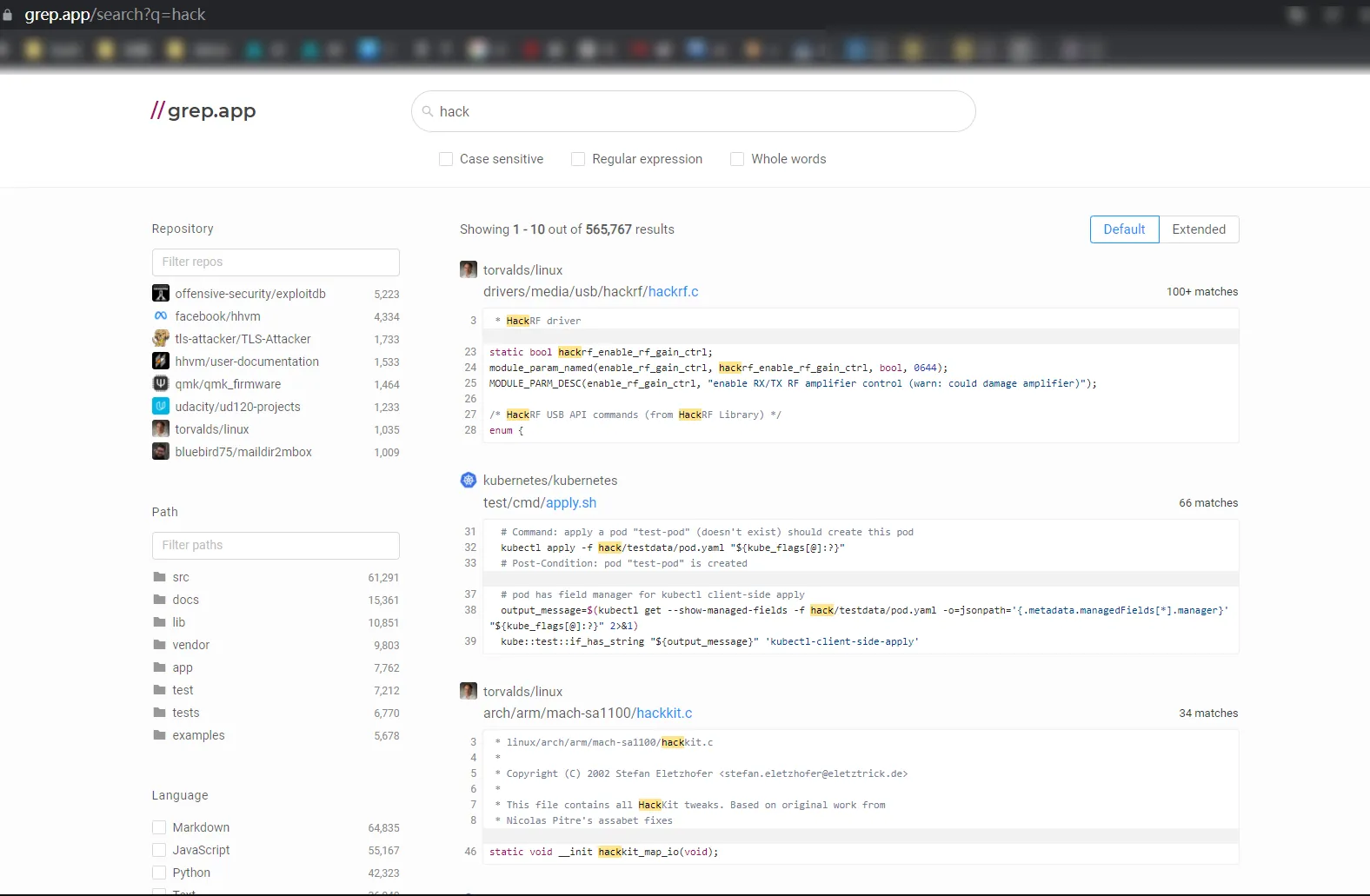
Task: Click line number 46 in hackkit.c
Action: (470, 852)
